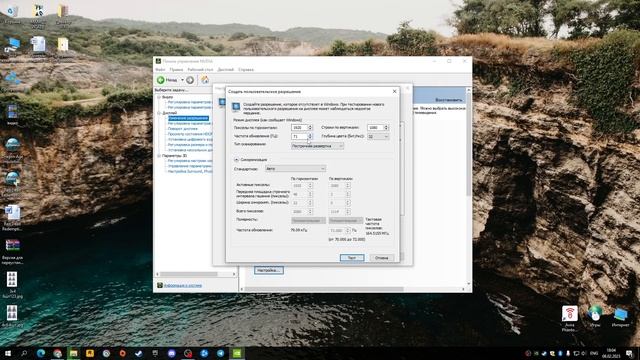Click the Отмена button
The height and width of the screenshot is (360, 640).
tap(382, 258)
